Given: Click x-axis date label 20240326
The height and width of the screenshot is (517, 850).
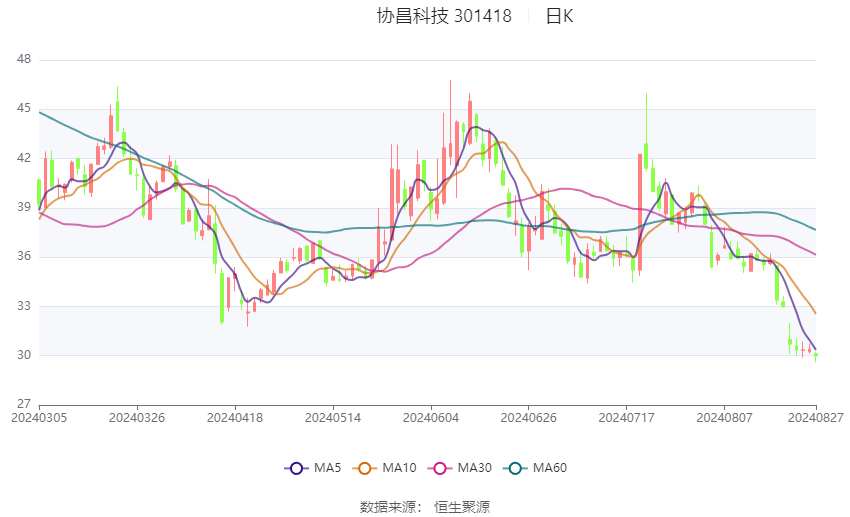Looking at the screenshot, I should coord(137,418).
